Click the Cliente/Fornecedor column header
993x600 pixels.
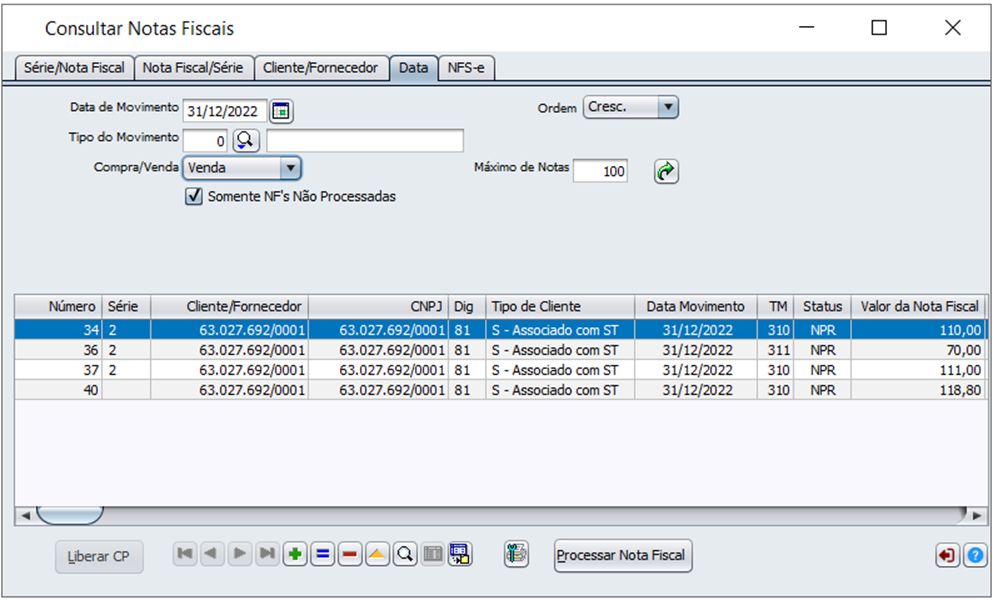(x=229, y=307)
